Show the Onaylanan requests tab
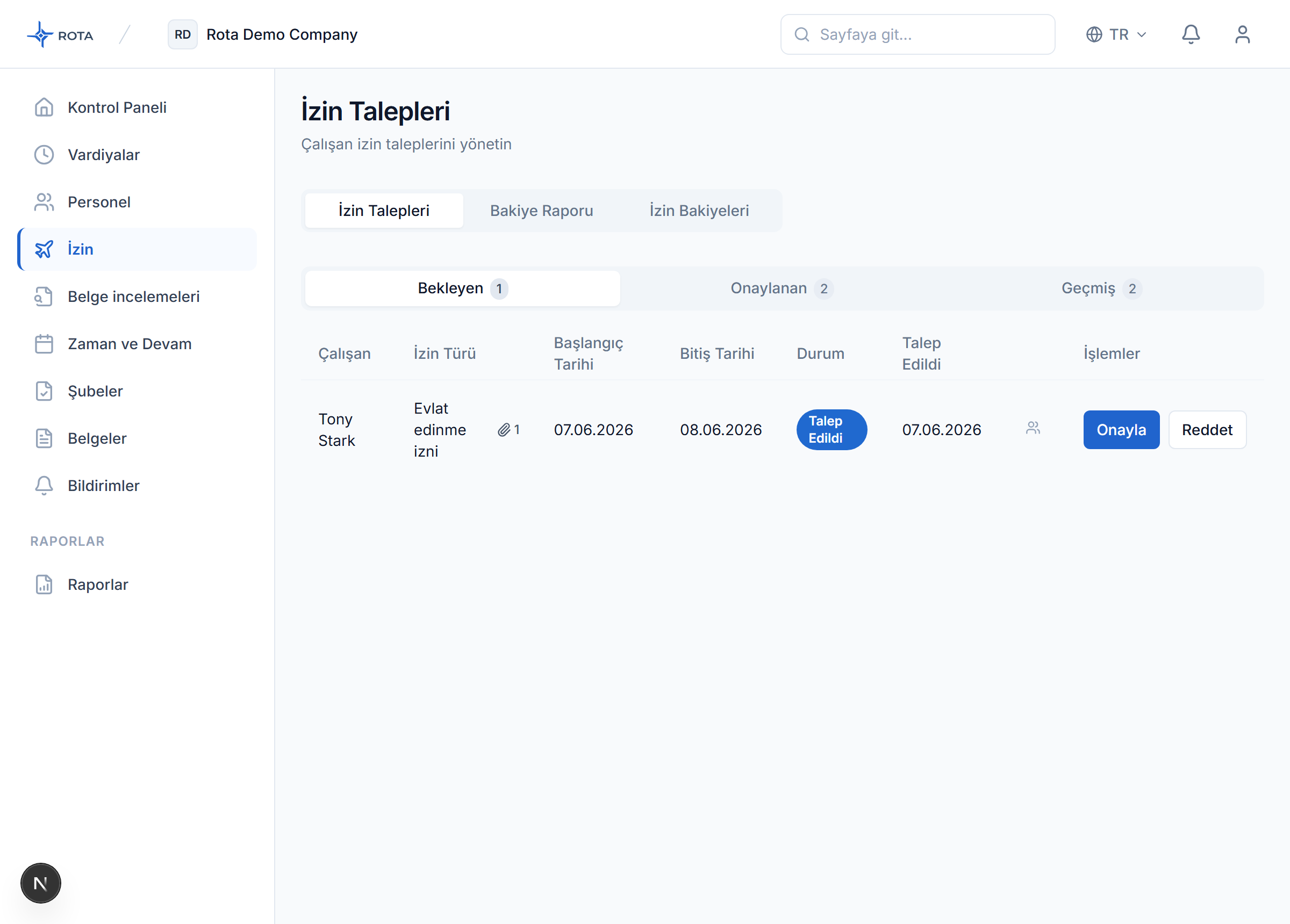 (x=782, y=288)
